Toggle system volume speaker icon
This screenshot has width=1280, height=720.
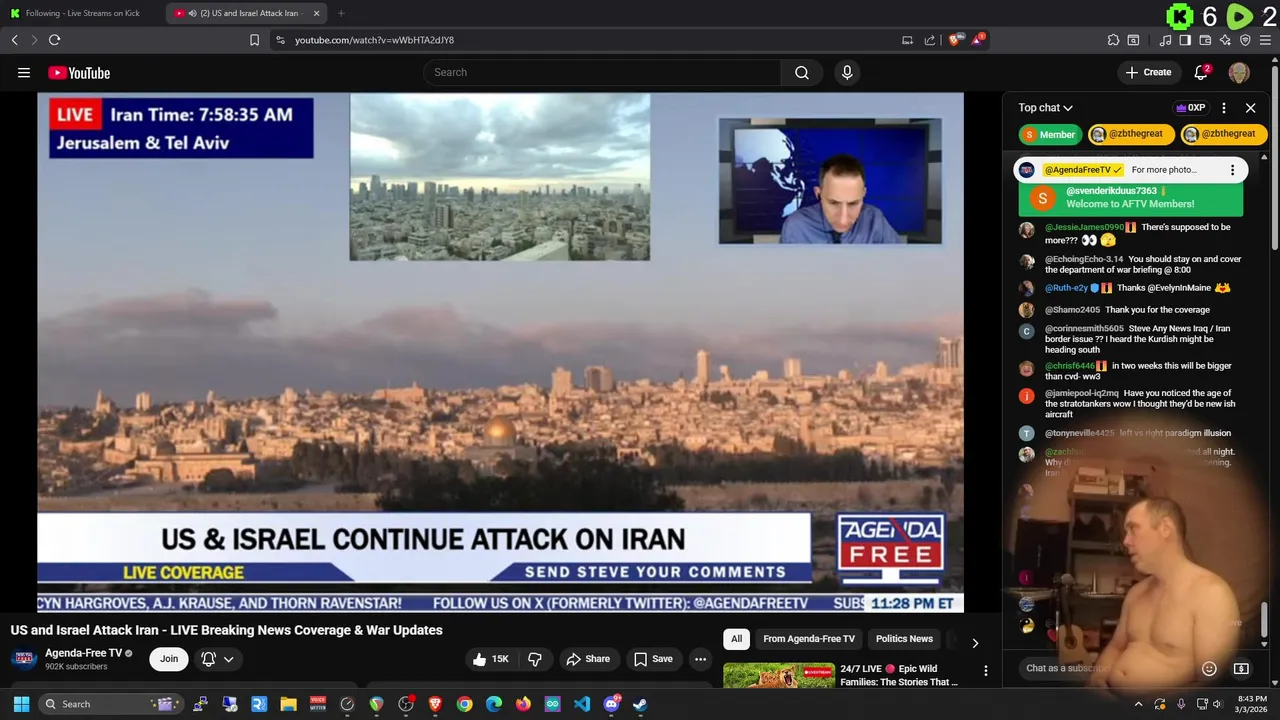point(1217,704)
